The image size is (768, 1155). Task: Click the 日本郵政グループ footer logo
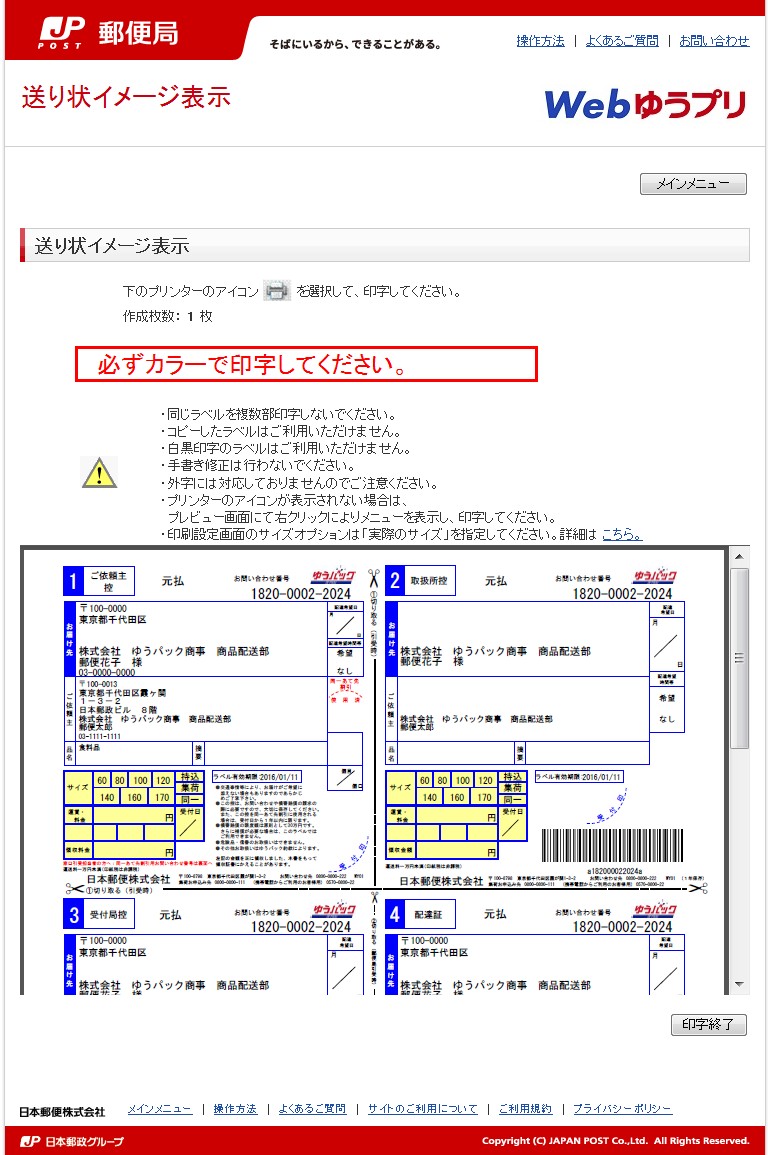71,1141
